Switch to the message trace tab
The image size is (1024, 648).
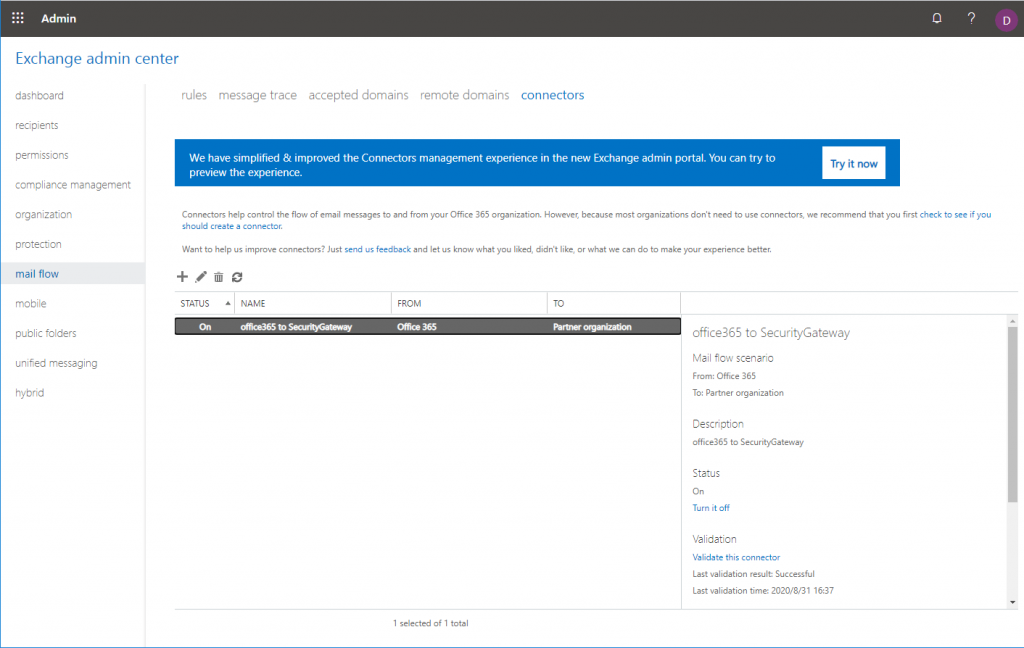coord(257,95)
